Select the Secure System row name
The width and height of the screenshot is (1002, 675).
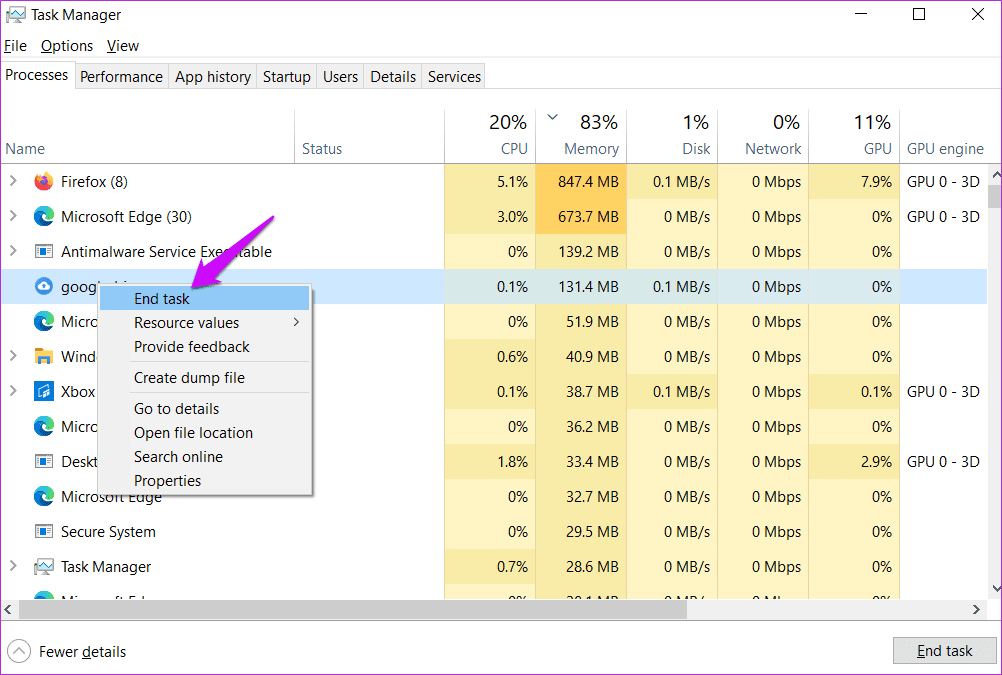(108, 532)
